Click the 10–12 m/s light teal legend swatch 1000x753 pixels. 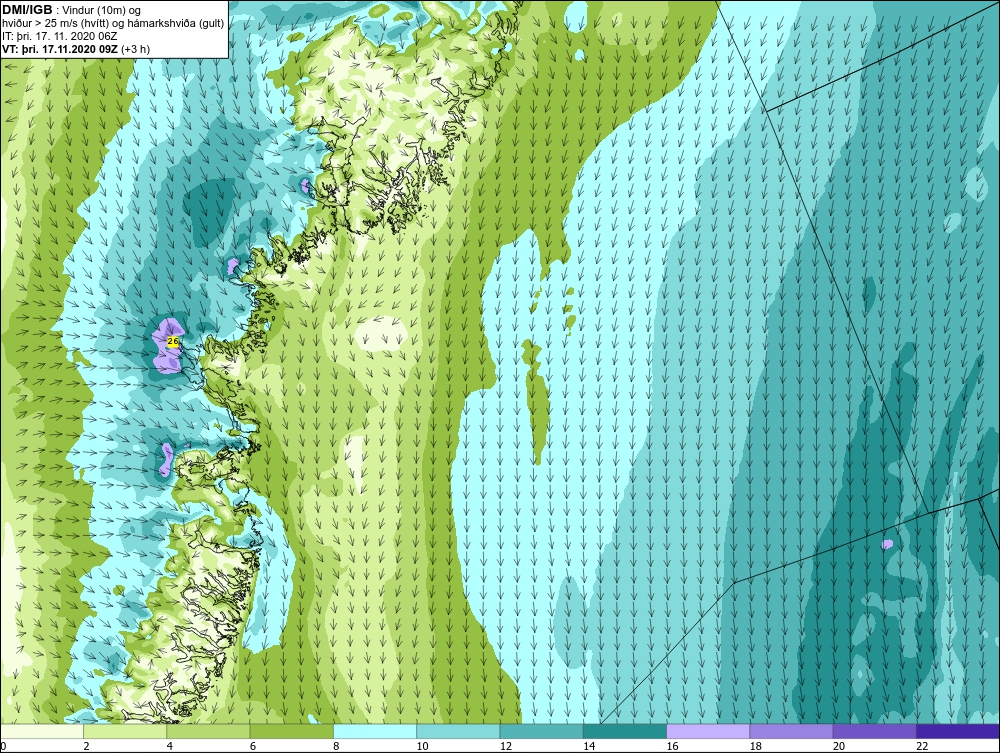(458, 731)
